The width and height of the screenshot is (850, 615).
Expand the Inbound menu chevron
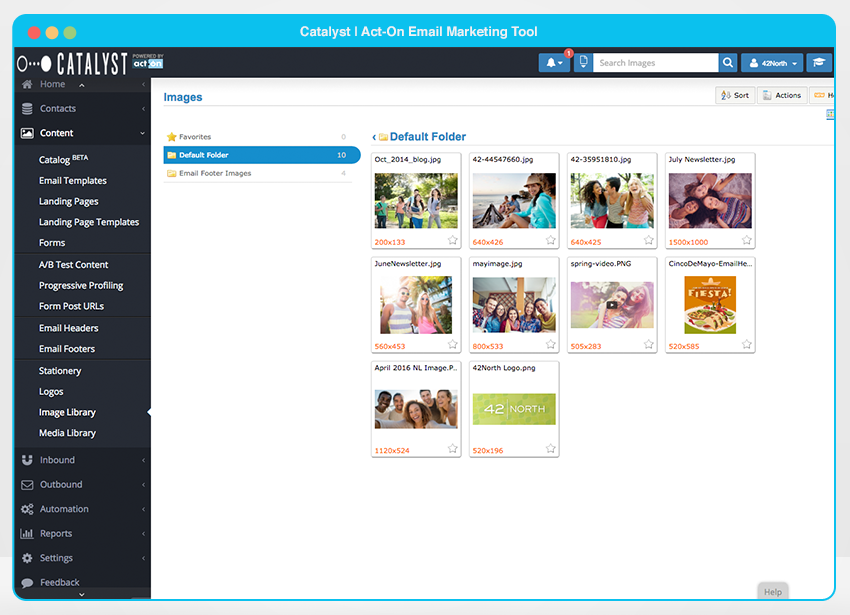[x=143, y=460]
